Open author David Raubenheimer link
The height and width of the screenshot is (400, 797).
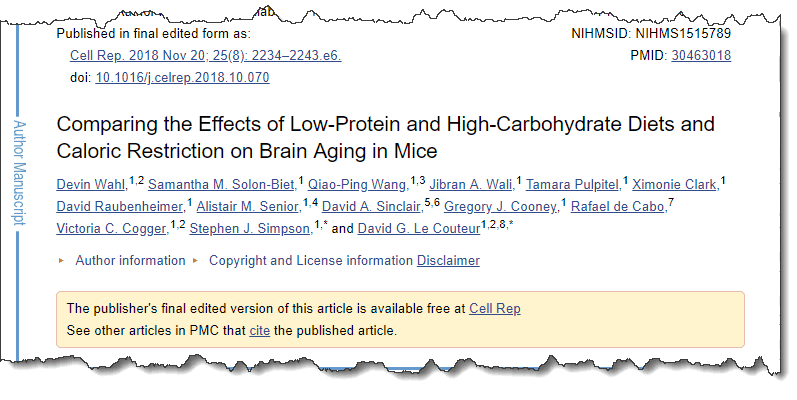[120, 207]
